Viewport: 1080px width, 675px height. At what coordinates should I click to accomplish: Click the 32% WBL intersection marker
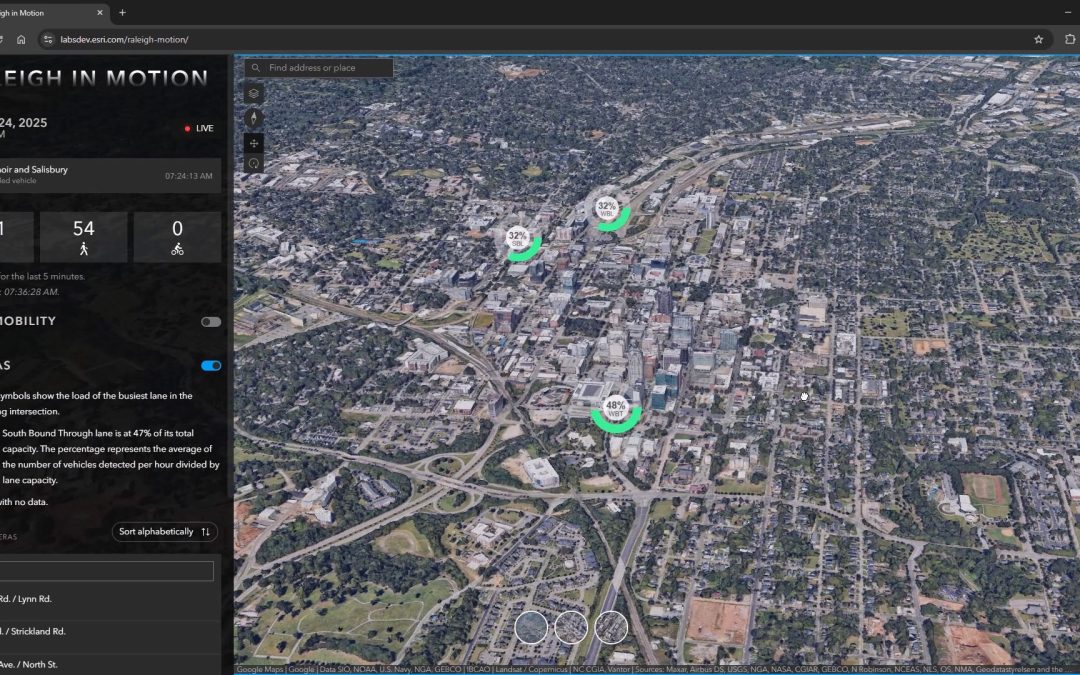pos(607,209)
